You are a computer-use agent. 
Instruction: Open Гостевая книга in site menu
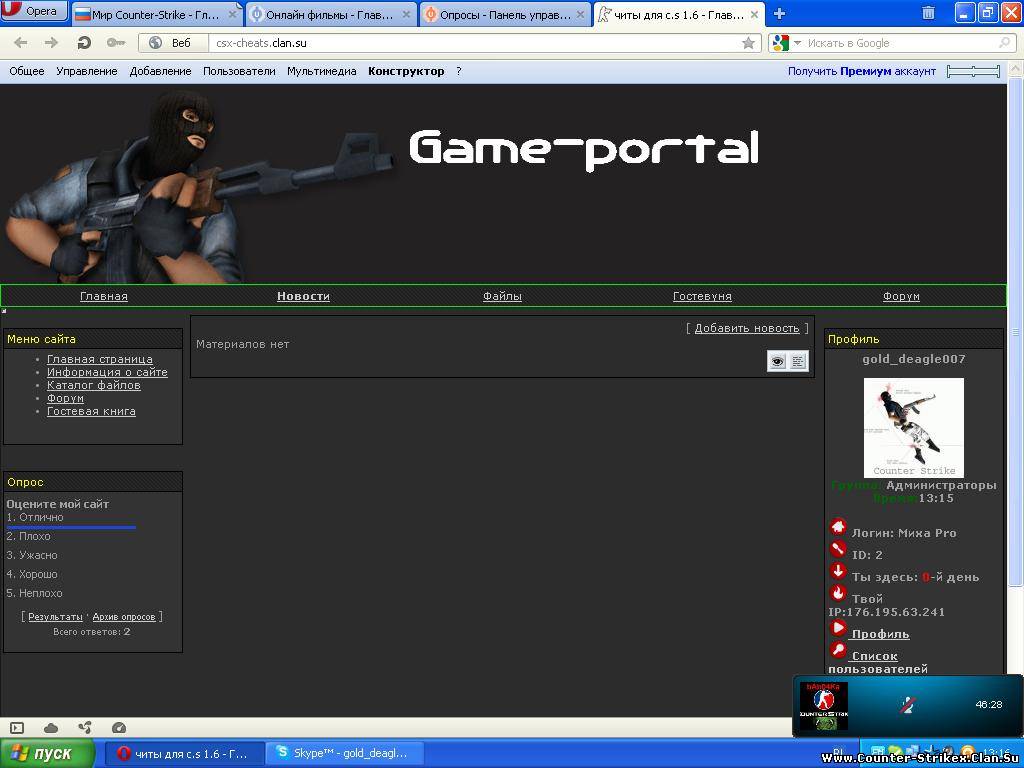pos(91,411)
